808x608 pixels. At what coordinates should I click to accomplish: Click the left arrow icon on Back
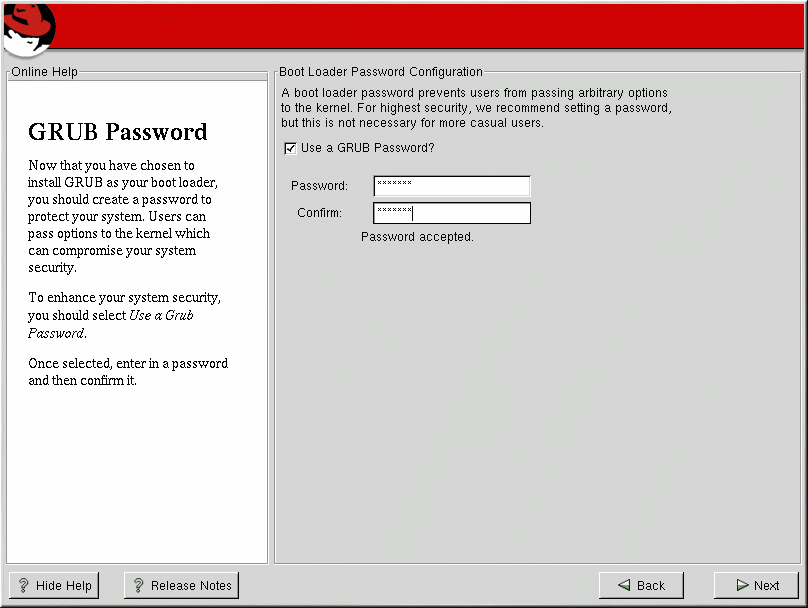[624, 585]
